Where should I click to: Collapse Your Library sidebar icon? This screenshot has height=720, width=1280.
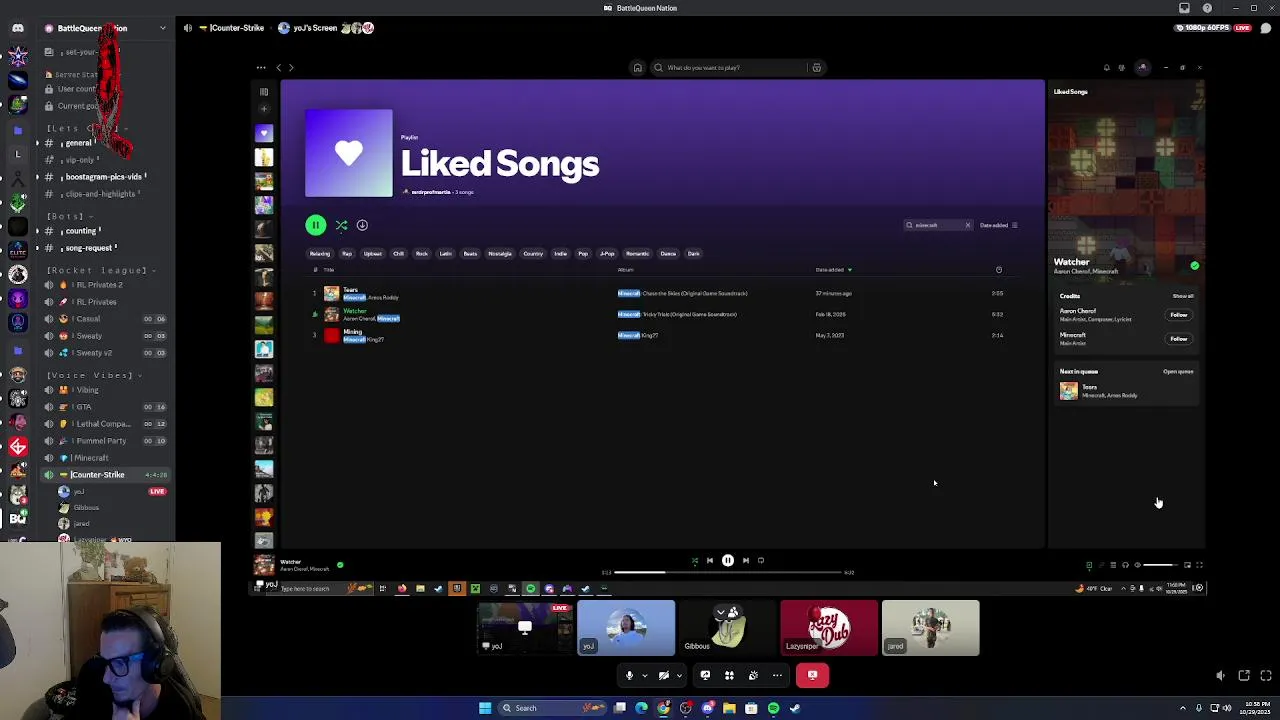point(264,92)
